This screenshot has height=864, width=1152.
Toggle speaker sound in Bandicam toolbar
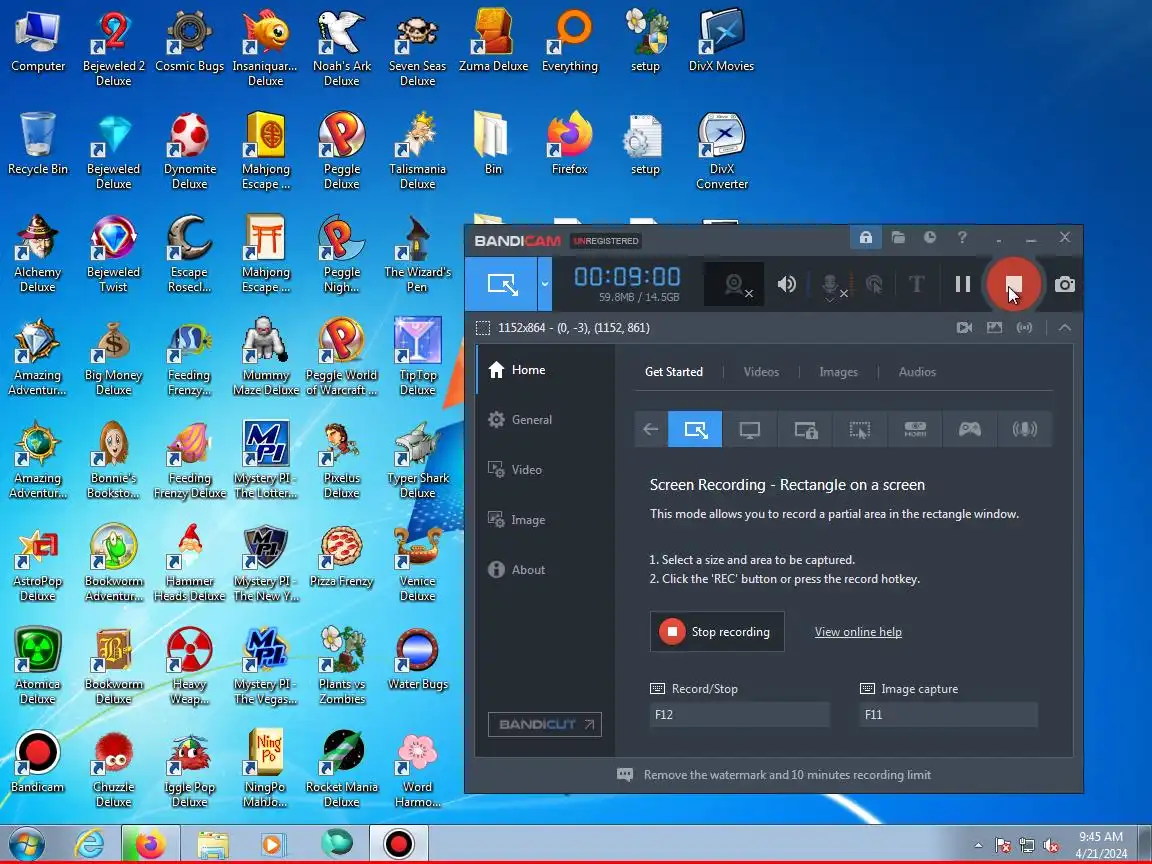pos(787,284)
